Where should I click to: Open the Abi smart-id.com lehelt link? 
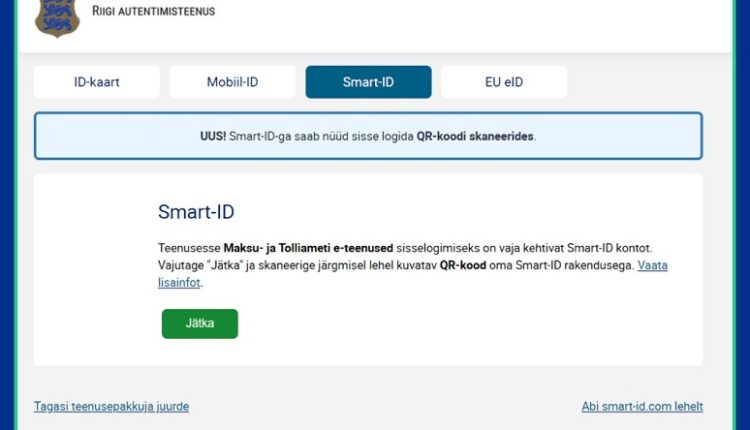pos(642,407)
